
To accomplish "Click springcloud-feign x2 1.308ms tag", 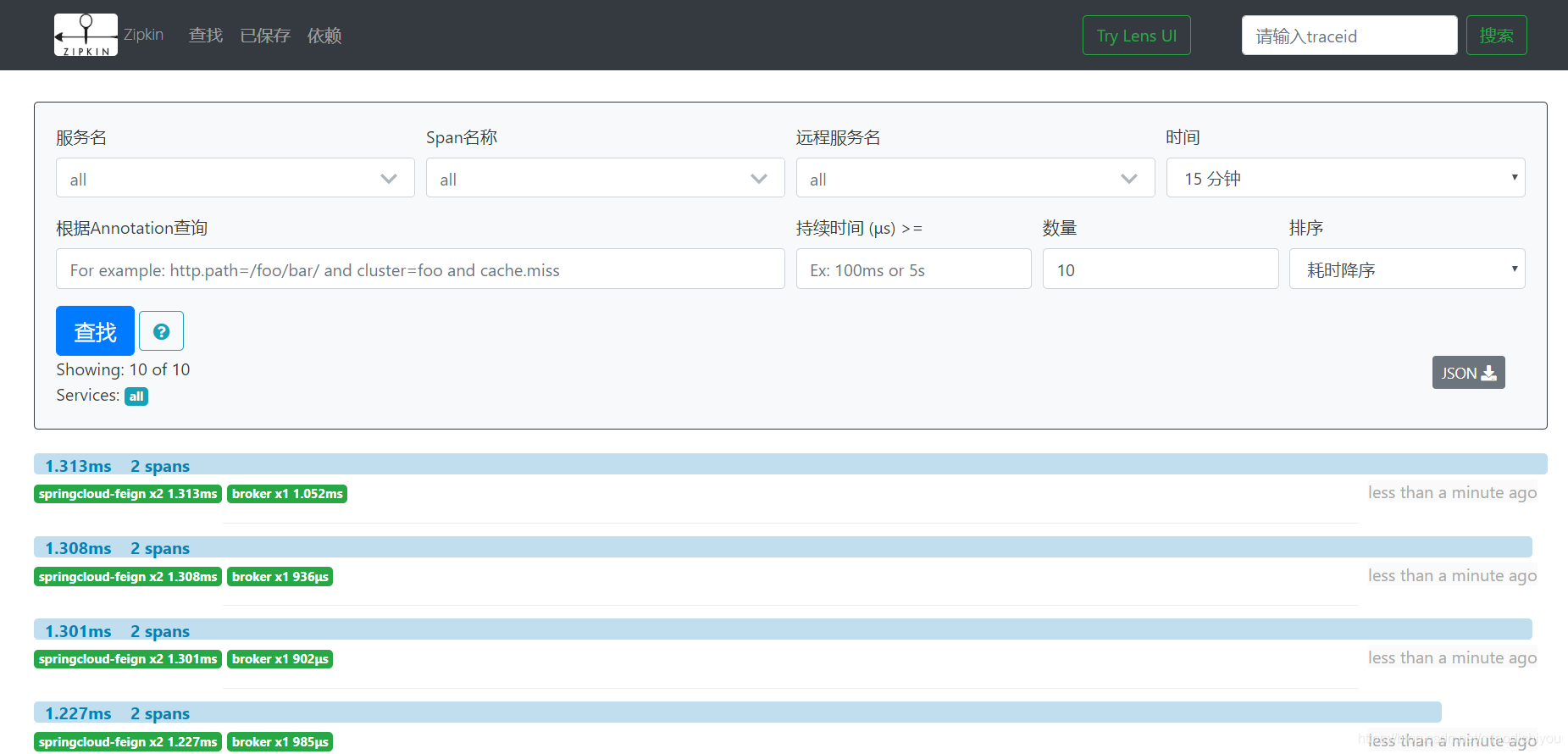I will pyautogui.click(x=128, y=577).
